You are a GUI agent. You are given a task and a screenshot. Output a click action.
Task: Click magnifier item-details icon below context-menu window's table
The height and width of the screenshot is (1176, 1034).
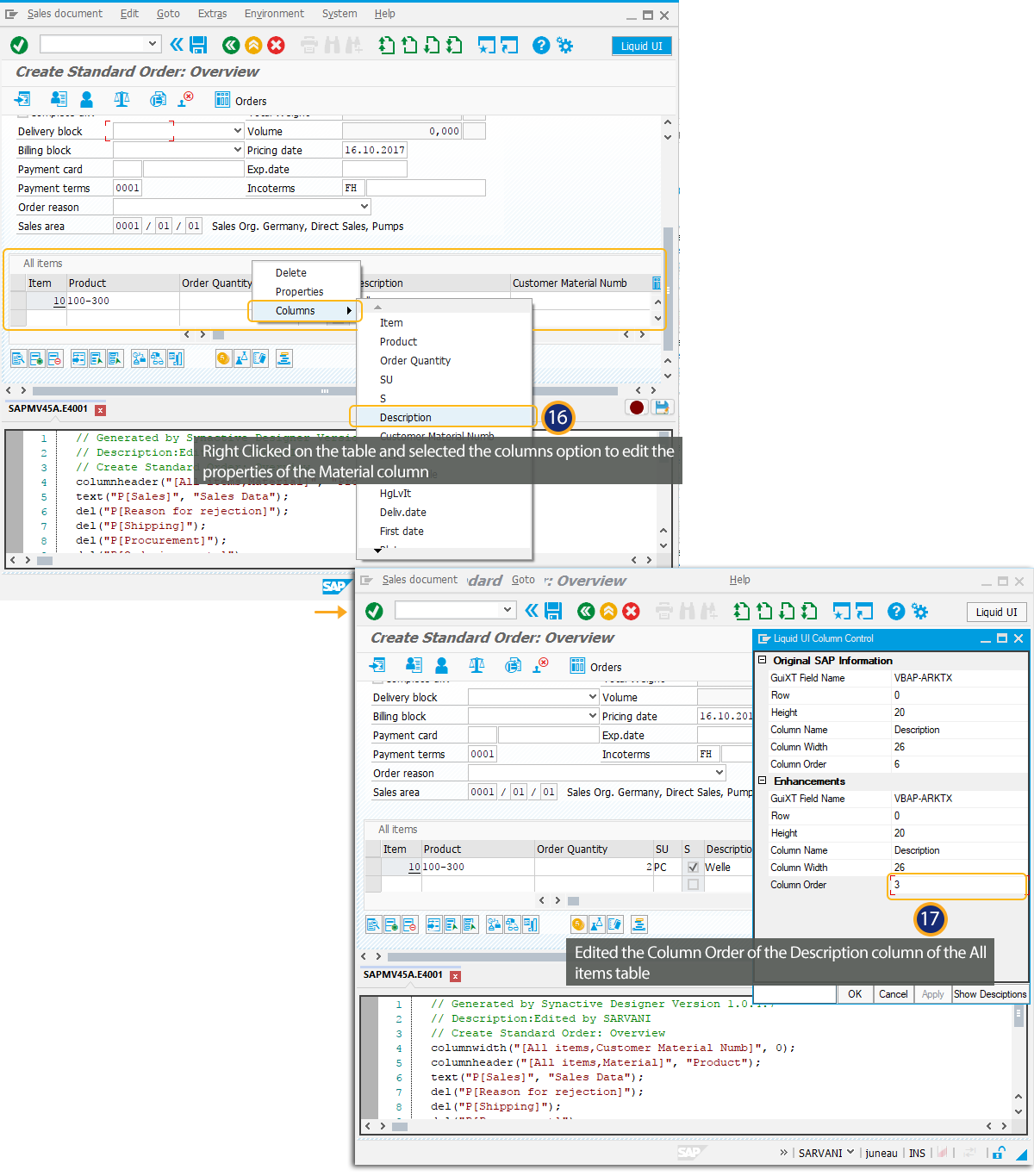click(18, 358)
